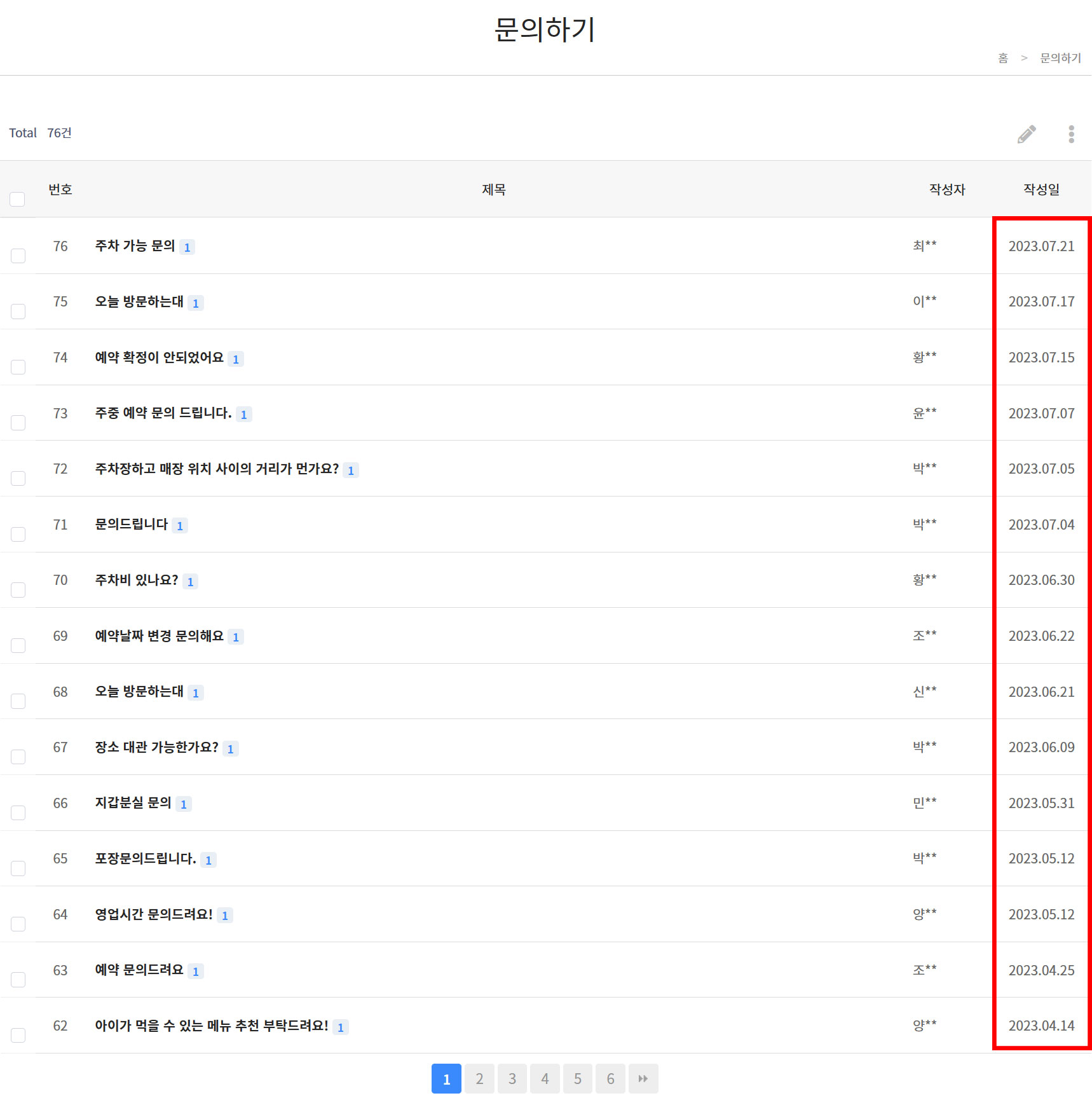This screenshot has width=1092, height=1098.
Task: Click the 홈 breadcrumb link
Action: (1002, 58)
